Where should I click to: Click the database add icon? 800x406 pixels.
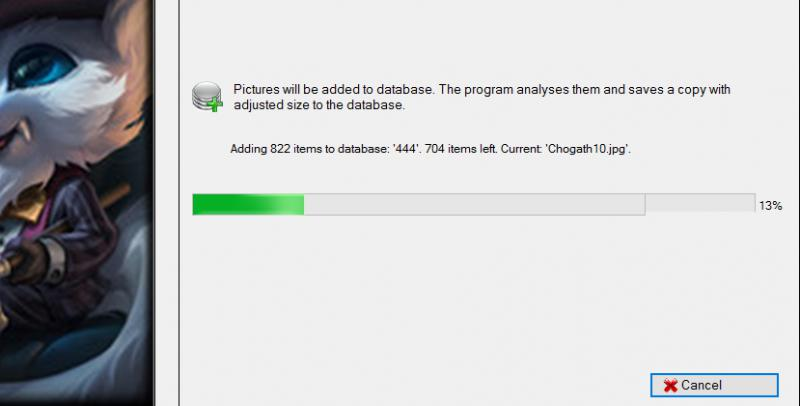207,97
